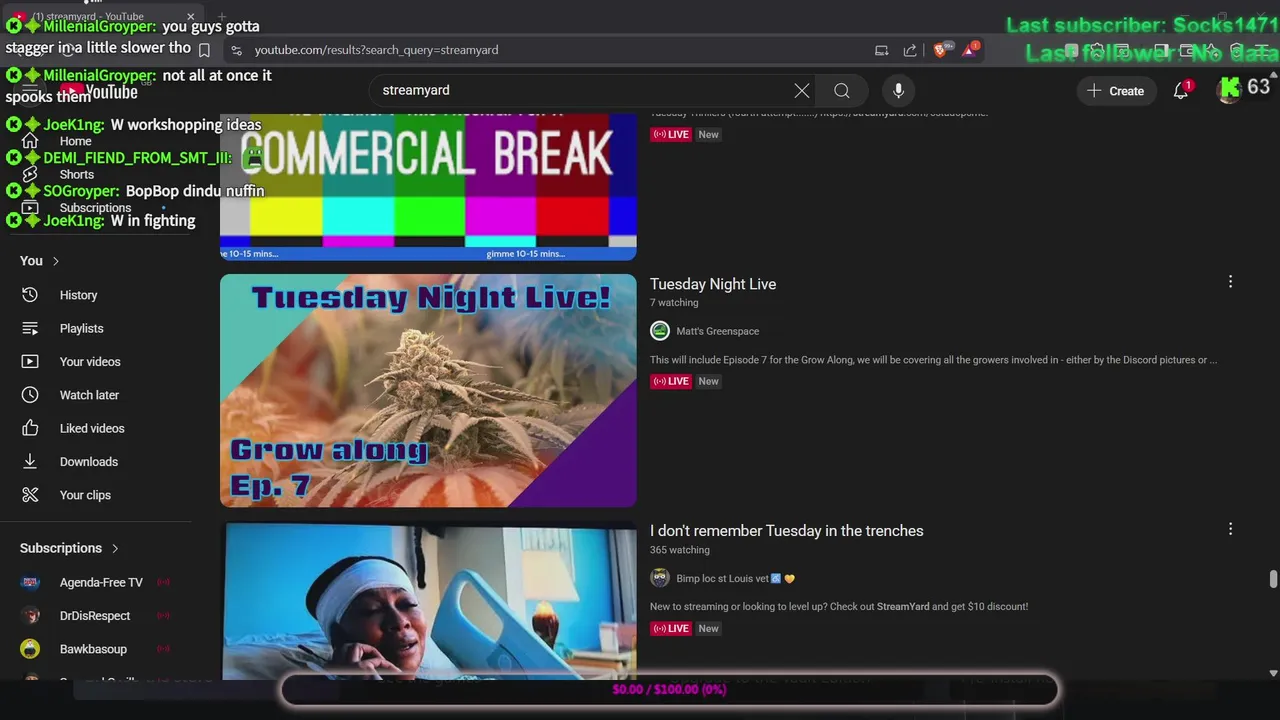Open Your videos via its play icon

click(x=30, y=361)
